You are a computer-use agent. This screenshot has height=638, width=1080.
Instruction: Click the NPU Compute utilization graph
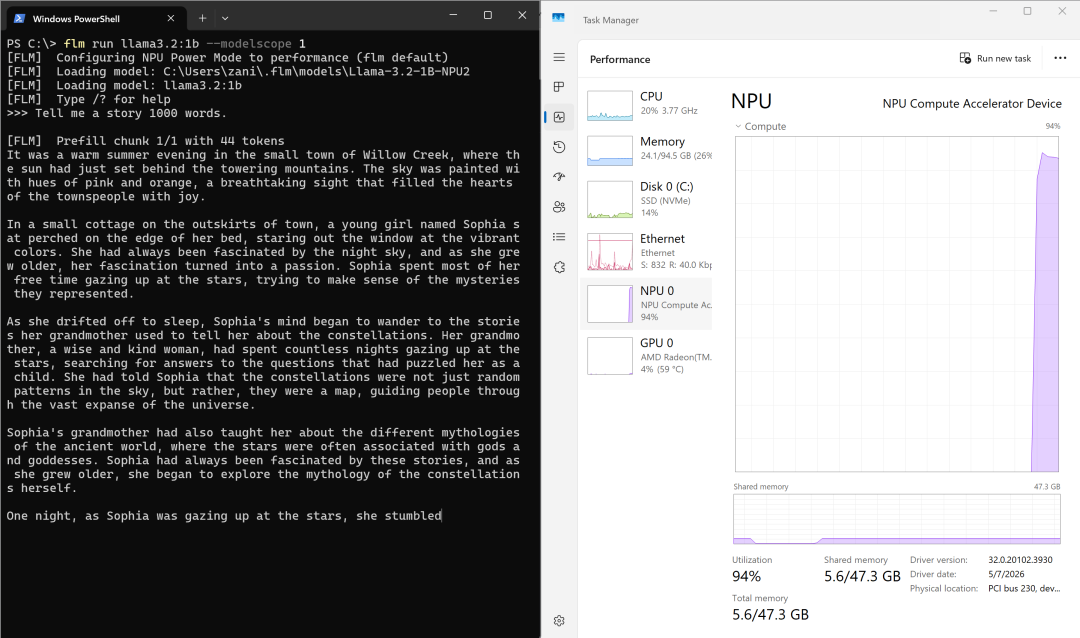897,304
